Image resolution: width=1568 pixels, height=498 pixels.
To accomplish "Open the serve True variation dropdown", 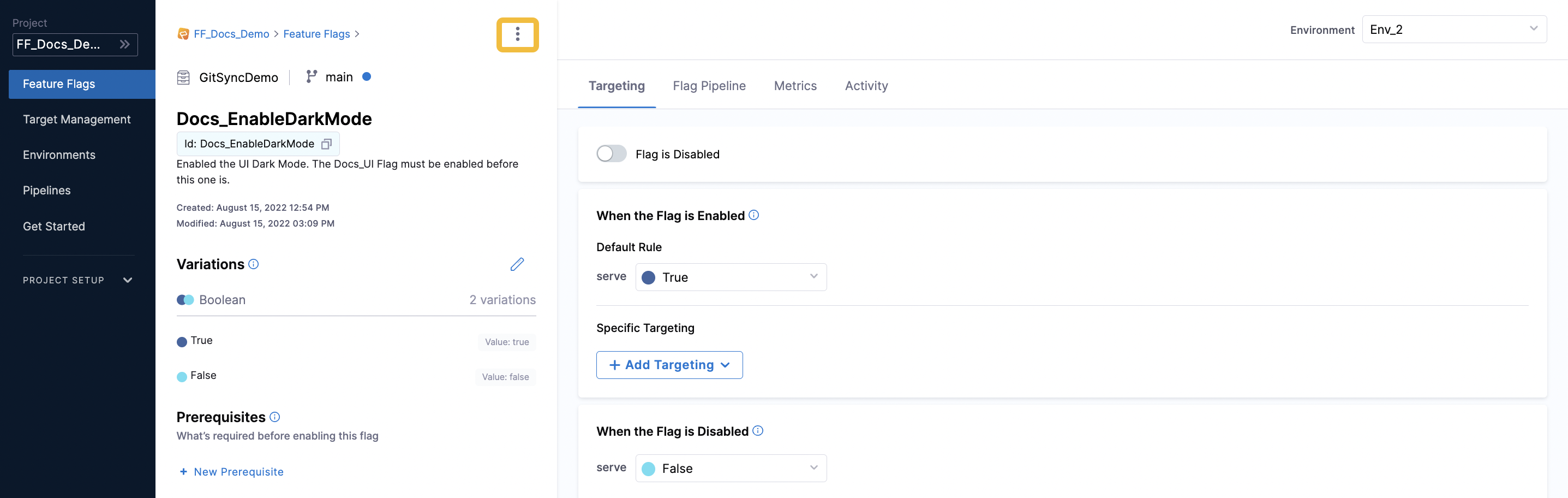I will tap(731, 277).
